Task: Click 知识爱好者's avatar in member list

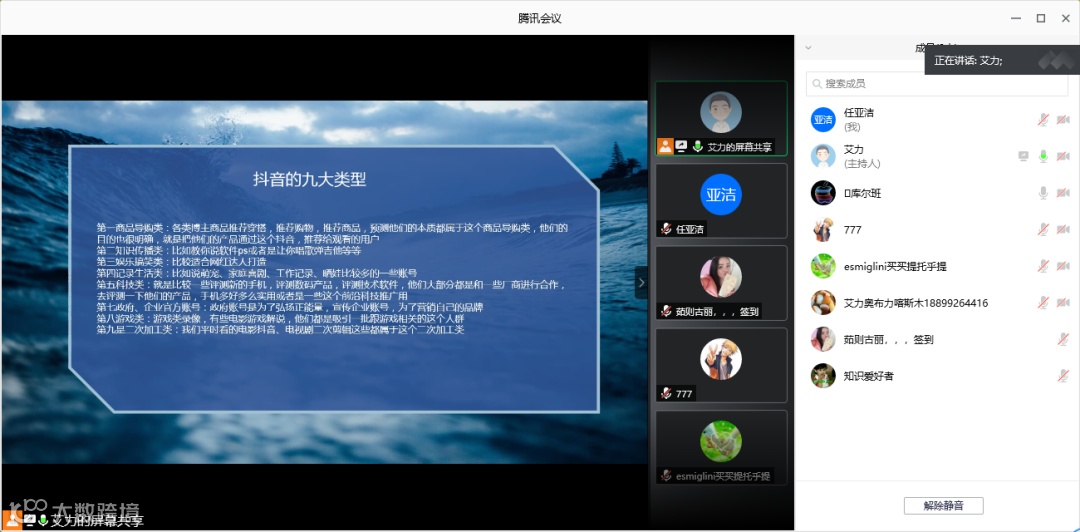Action: tap(823, 376)
